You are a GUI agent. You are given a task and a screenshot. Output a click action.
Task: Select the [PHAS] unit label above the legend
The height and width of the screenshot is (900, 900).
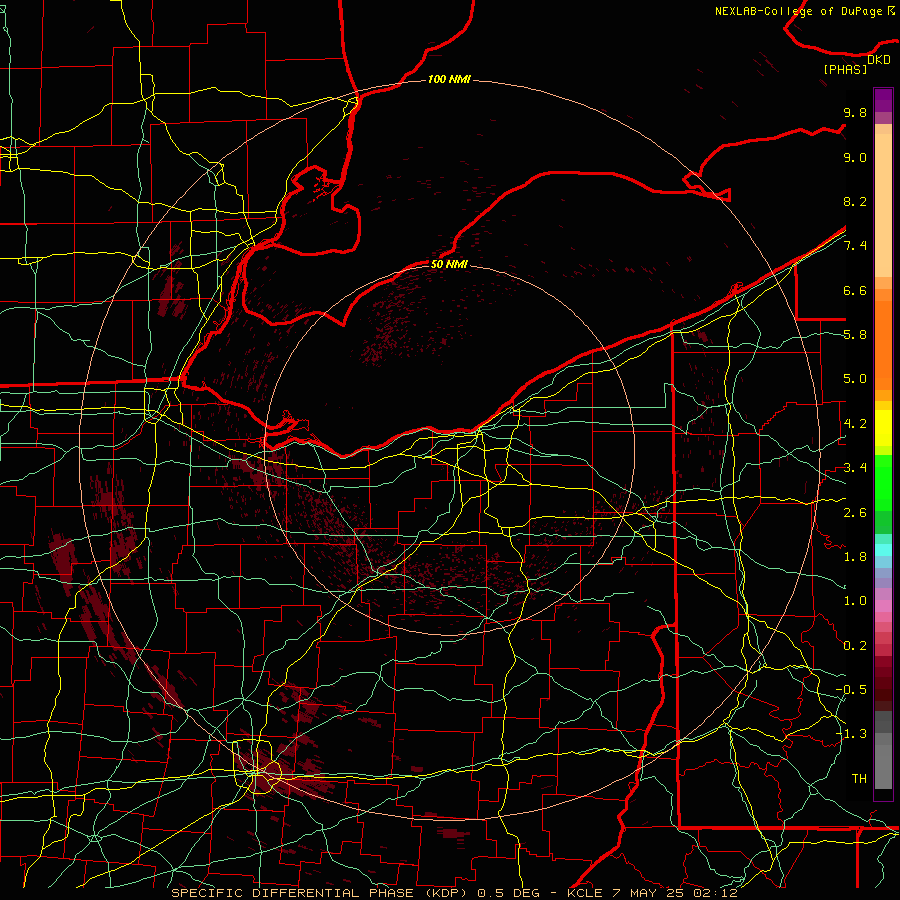(x=845, y=70)
